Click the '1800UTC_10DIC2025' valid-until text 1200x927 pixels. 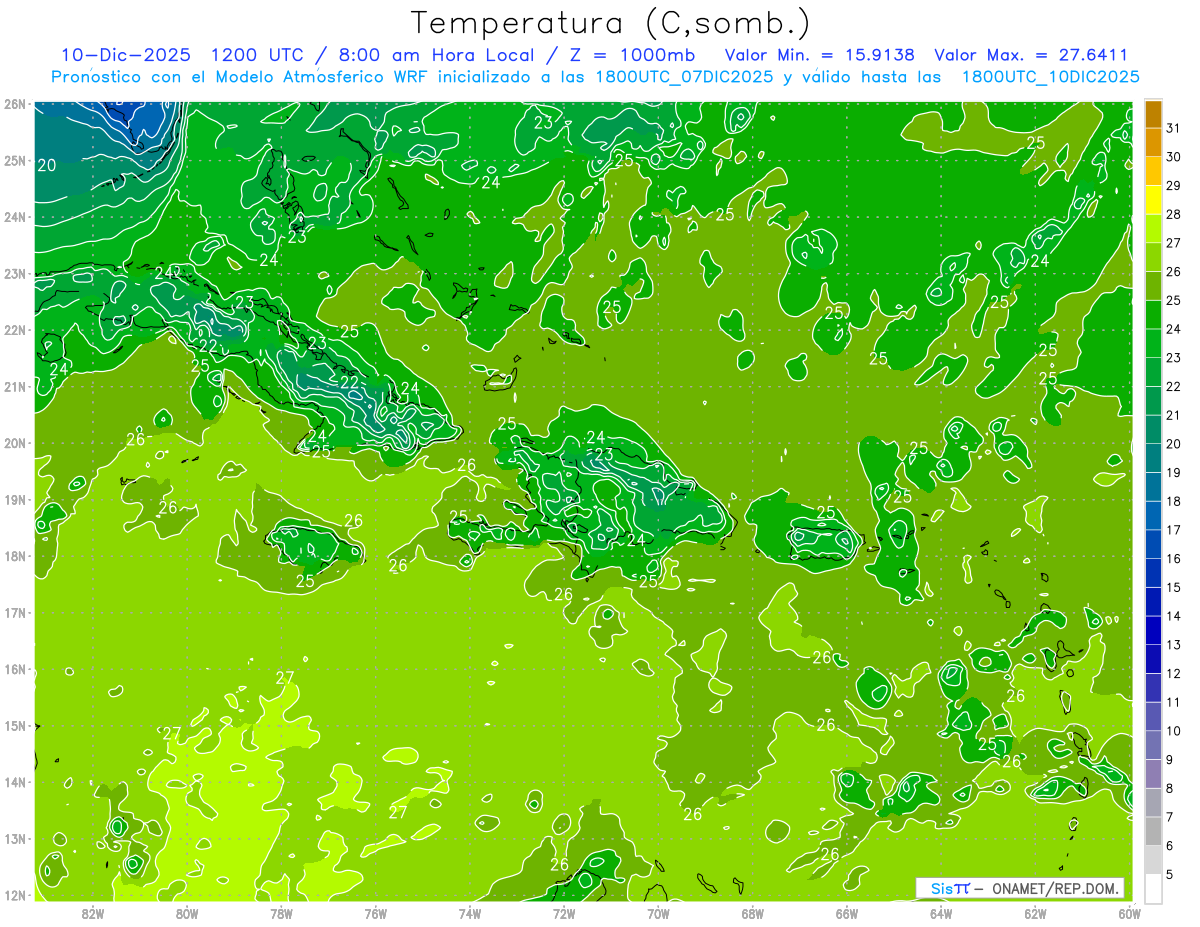[1050, 77]
